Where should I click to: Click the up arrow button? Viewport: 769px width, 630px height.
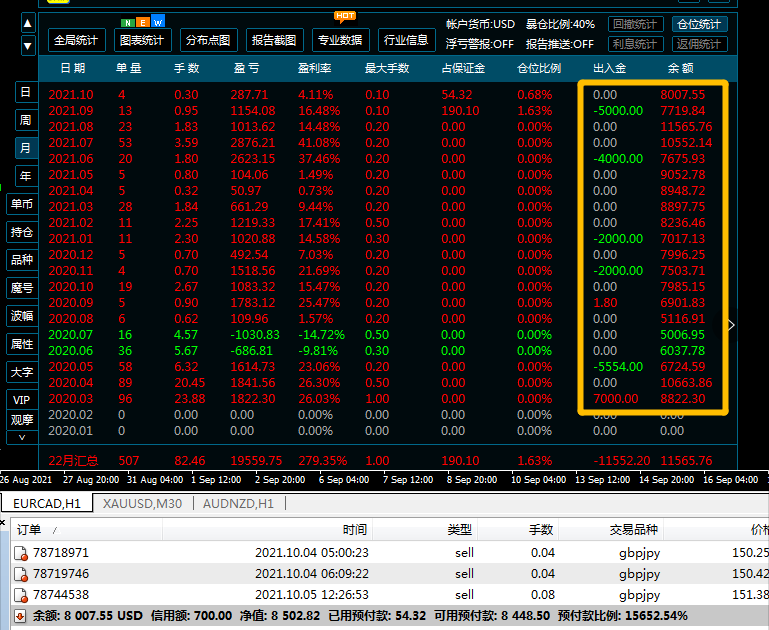[28, 23]
